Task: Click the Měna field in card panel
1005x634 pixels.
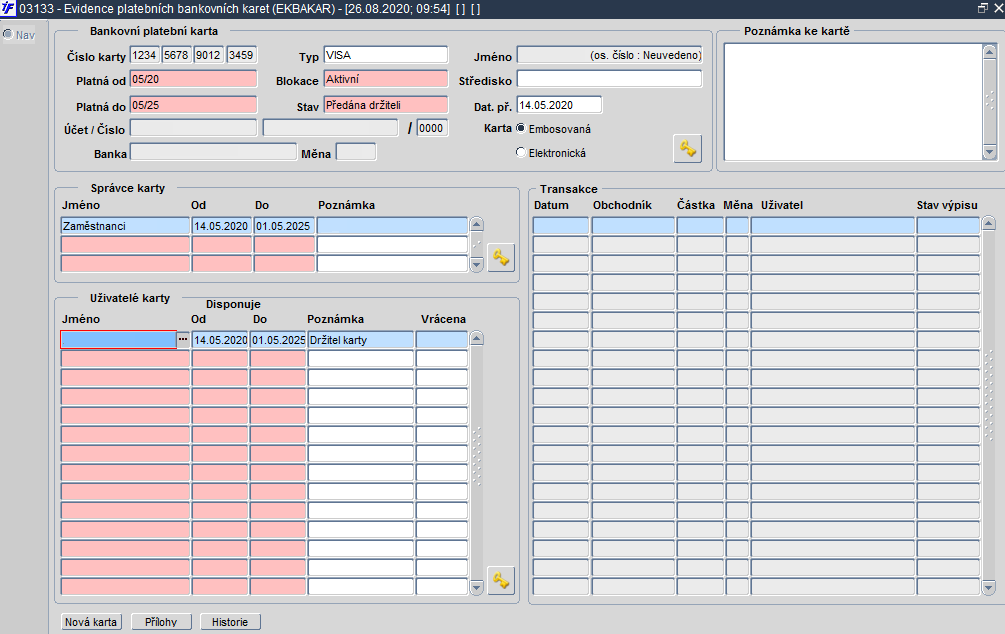Action: coord(356,153)
